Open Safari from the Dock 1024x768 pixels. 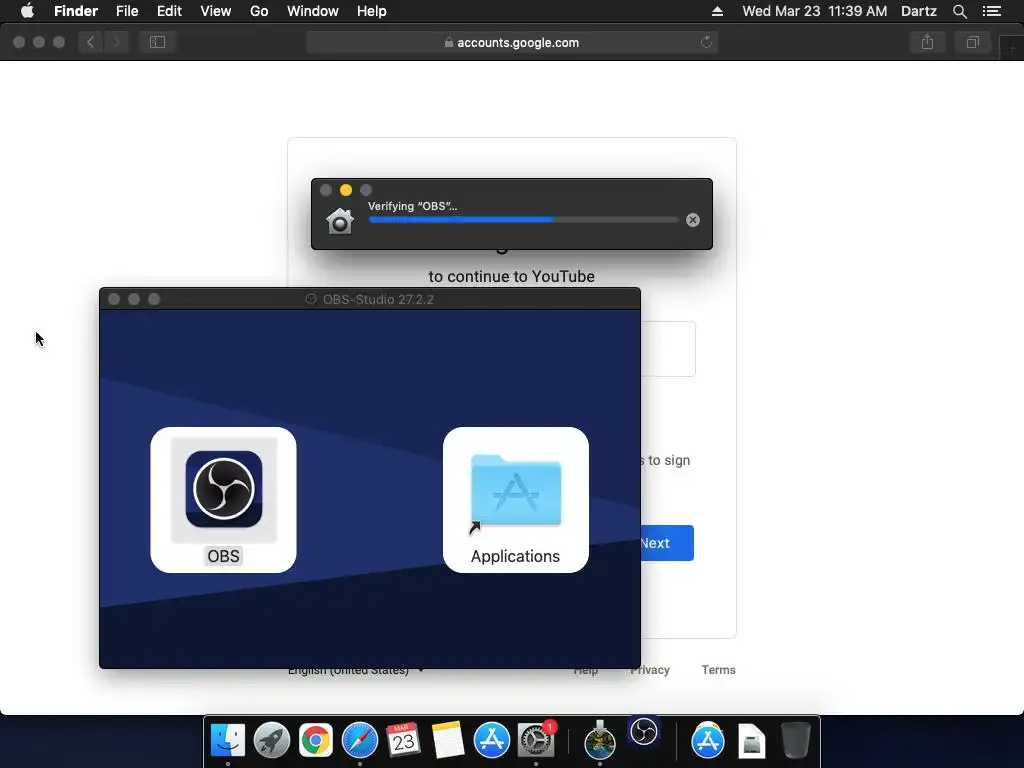coord(360,741)
